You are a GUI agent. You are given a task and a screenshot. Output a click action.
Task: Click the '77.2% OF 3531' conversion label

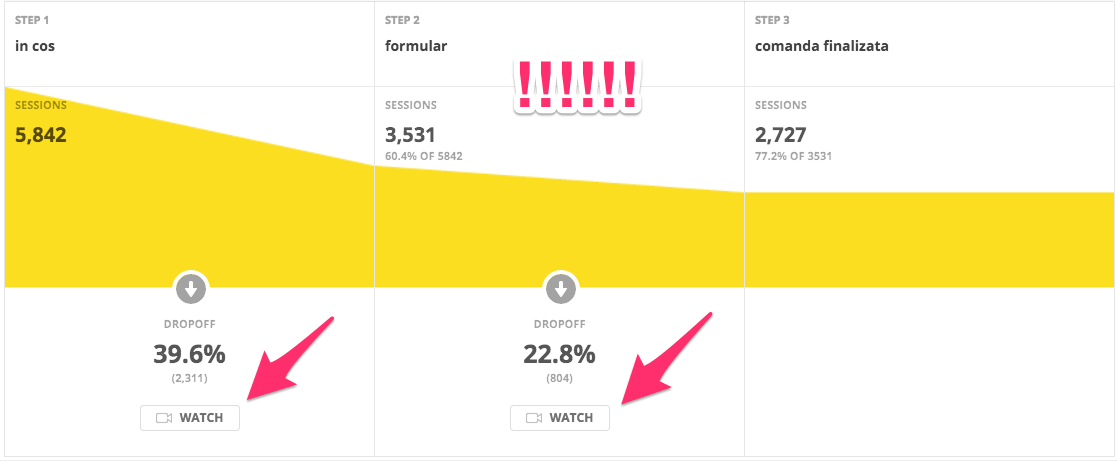(793, 156)
